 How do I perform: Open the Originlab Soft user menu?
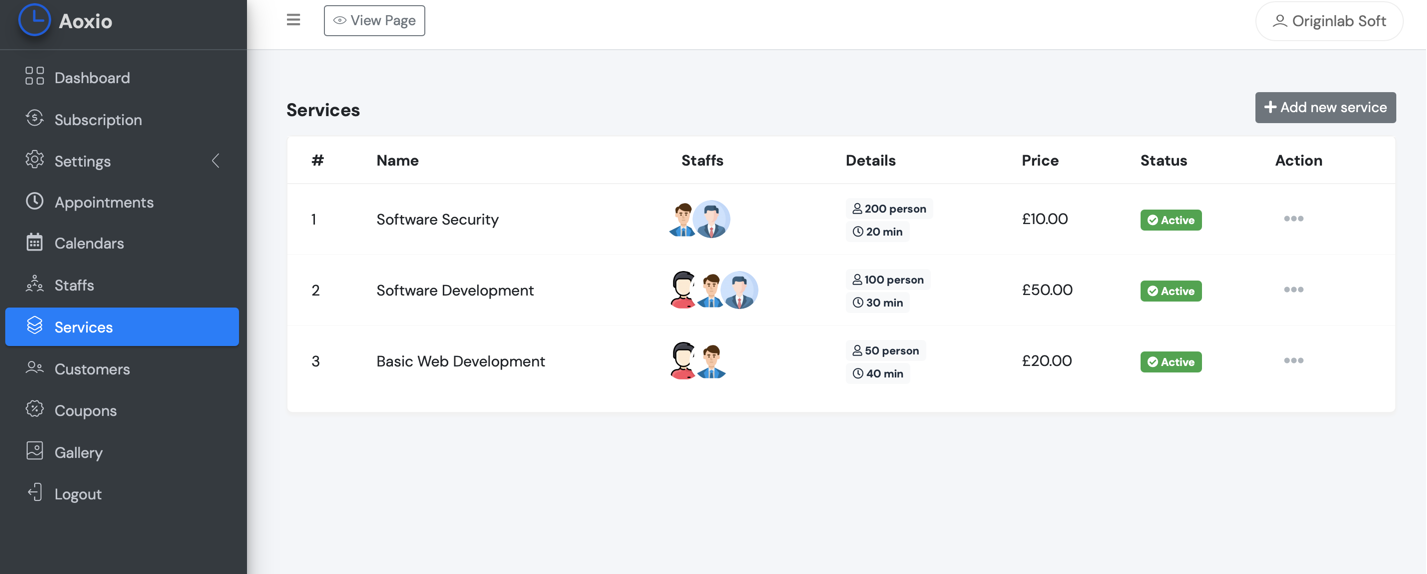pyautogui.click(x=1329, y=21)
